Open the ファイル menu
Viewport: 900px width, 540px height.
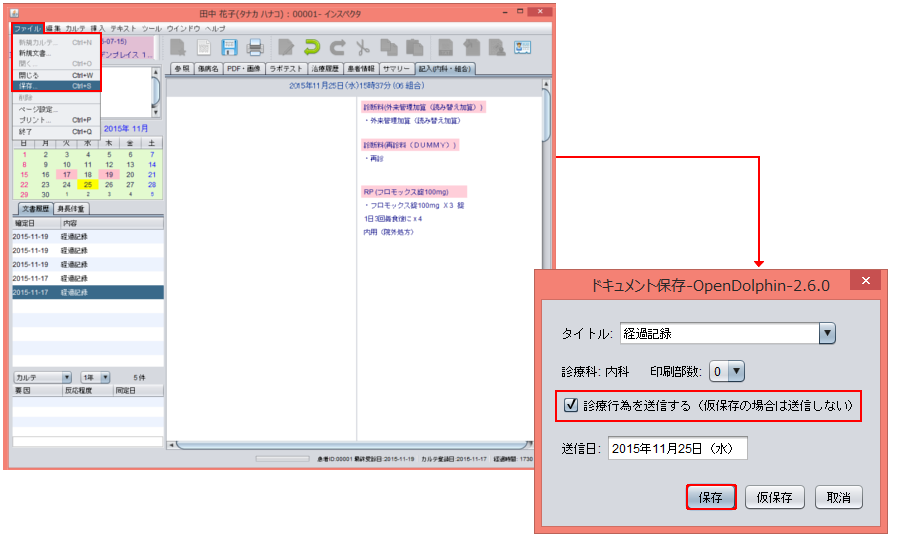pos(28,28)
